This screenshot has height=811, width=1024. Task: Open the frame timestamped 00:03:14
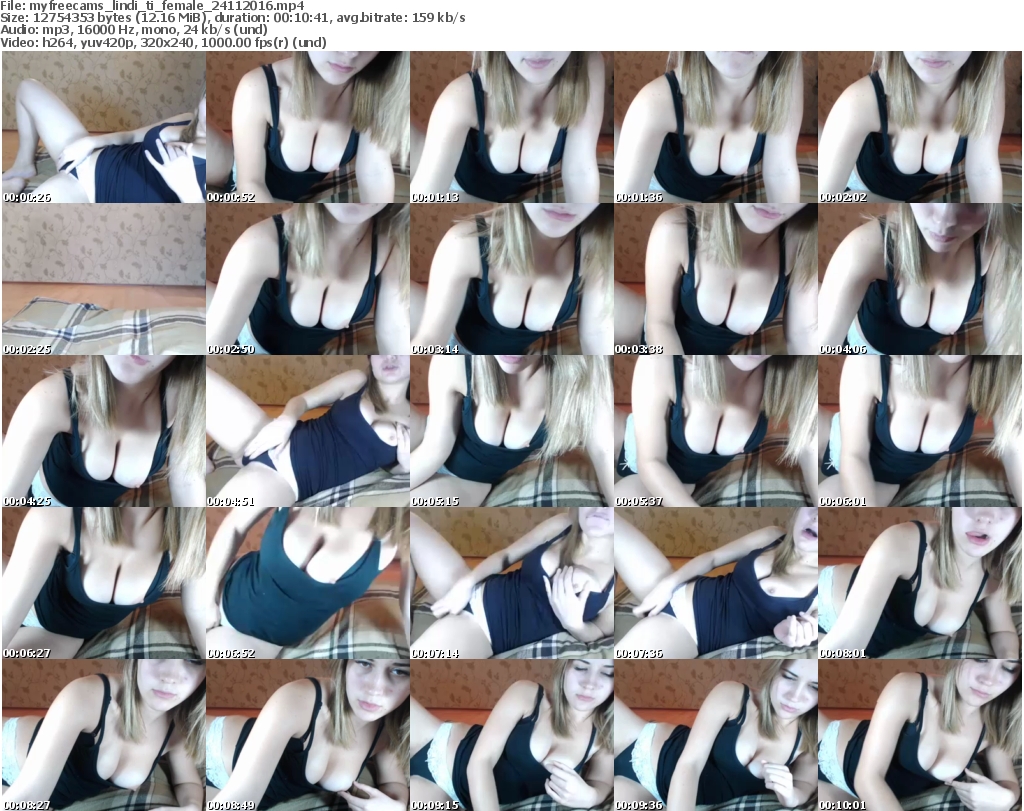click(511, 279)
